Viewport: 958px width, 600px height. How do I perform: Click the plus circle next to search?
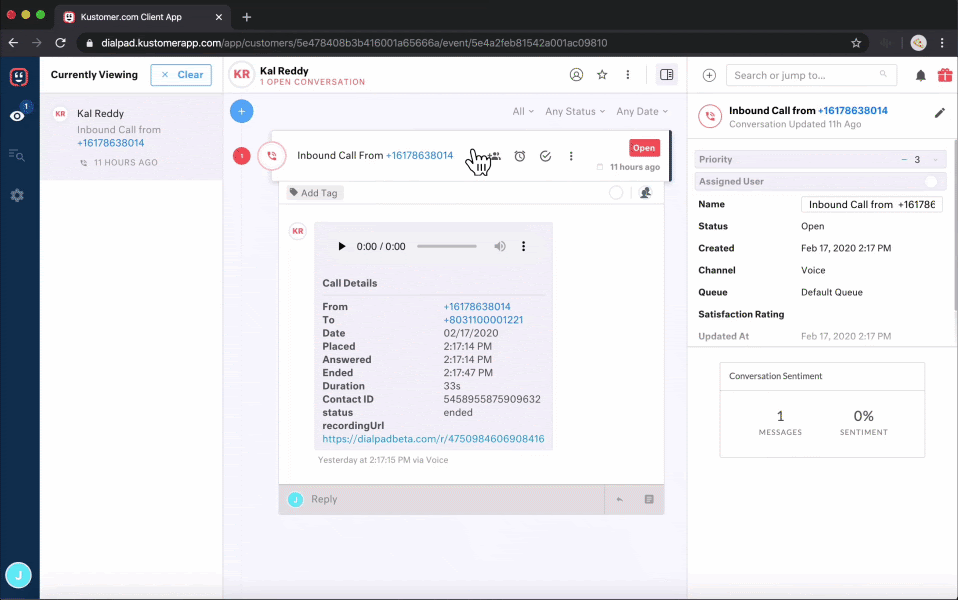pyautogui.click(x=709, y=75)
